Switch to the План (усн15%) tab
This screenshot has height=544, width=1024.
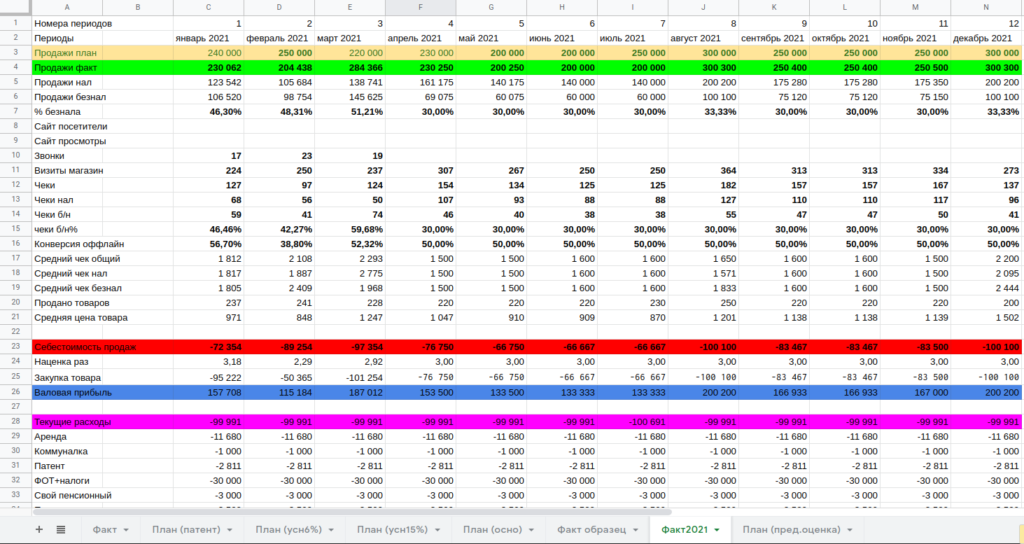coord(394,530)
